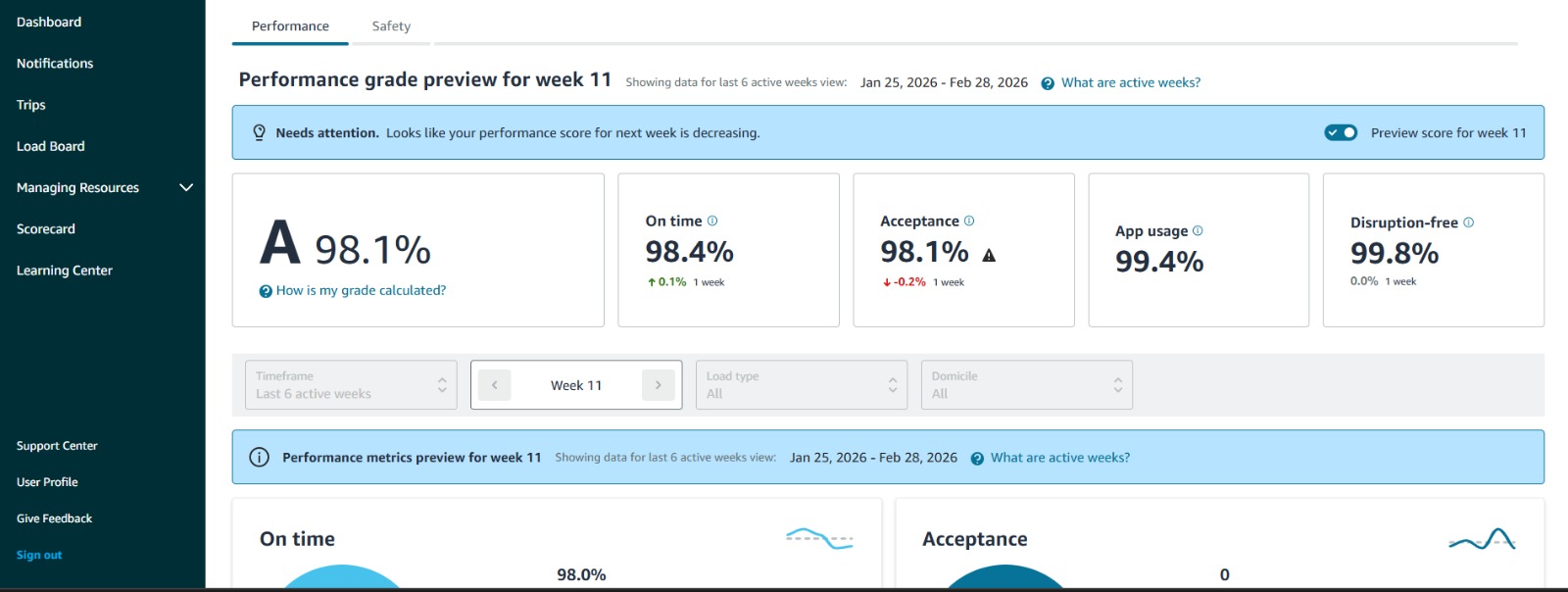Click the Sign out link

pos(39,555)
